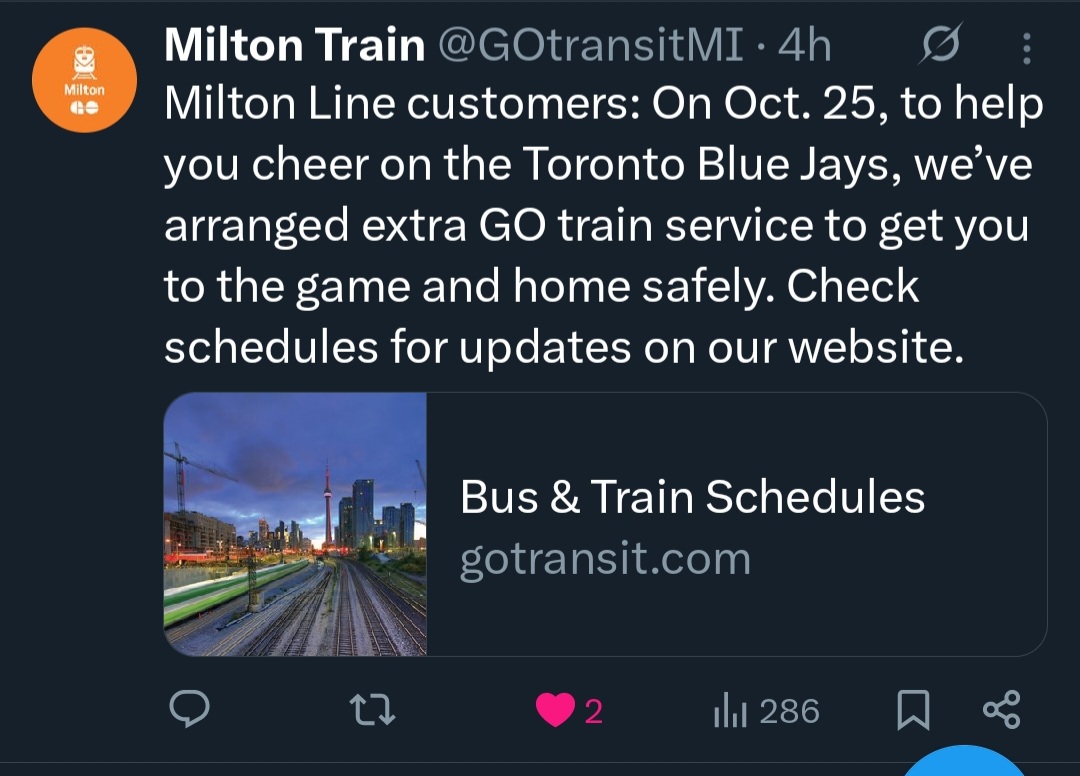1080x776 pixels.
Task: Click the Milton Train display name
Action: [x=294, y=46]
